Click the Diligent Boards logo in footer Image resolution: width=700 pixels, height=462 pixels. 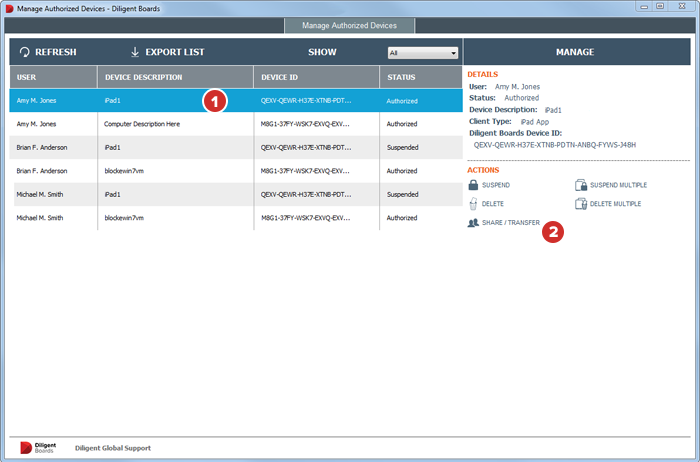[x=38, y=448]
